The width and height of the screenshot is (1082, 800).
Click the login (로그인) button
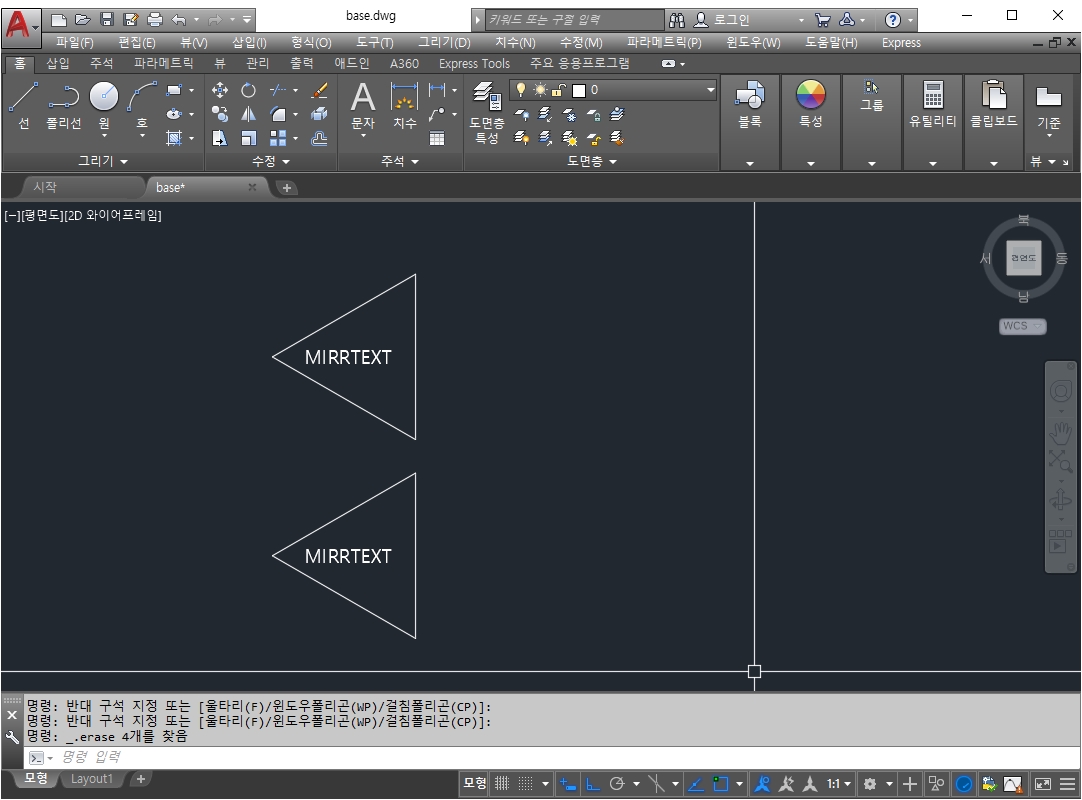coord(722,19)
